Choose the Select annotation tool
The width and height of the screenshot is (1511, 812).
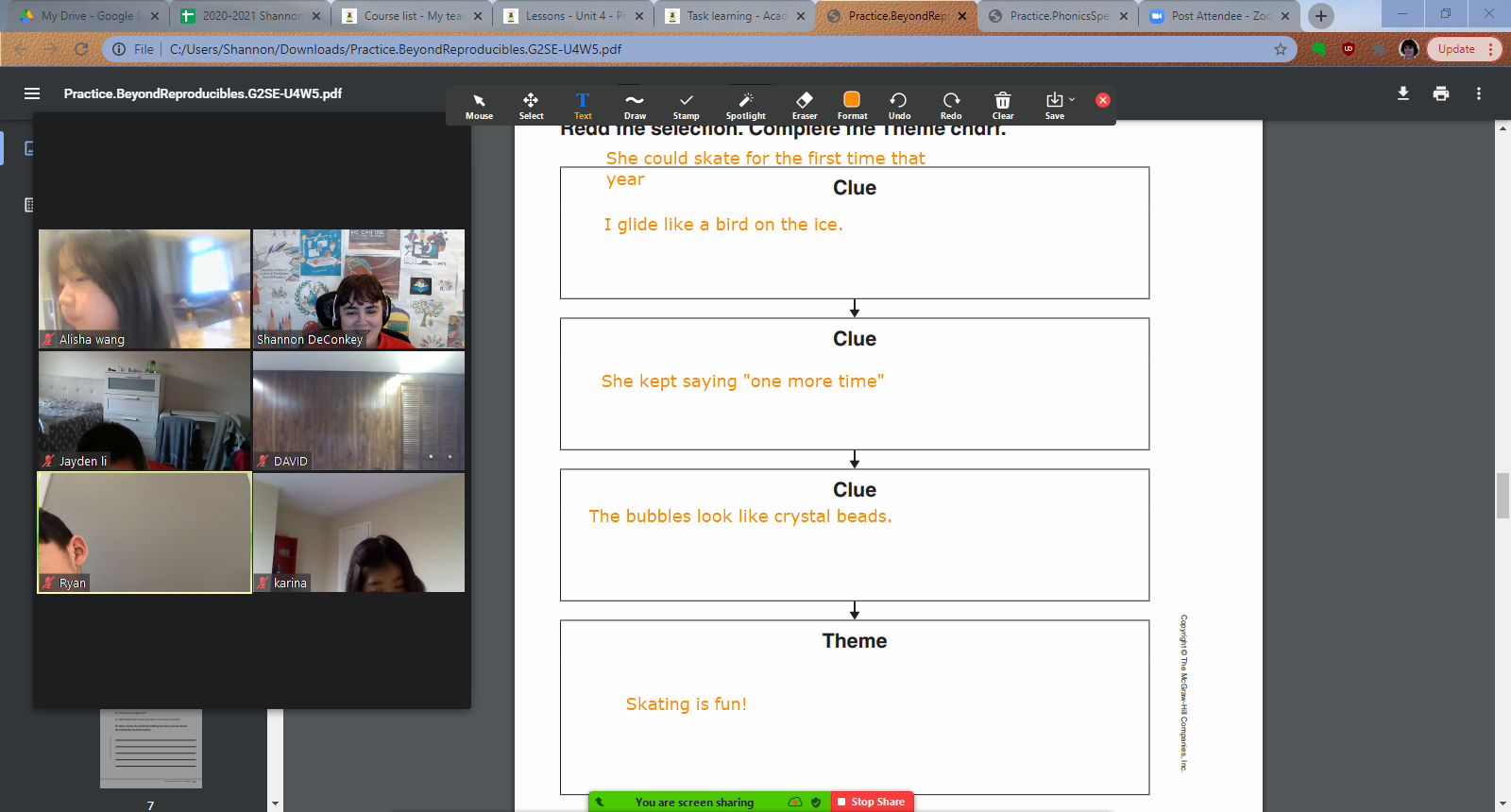531,106
